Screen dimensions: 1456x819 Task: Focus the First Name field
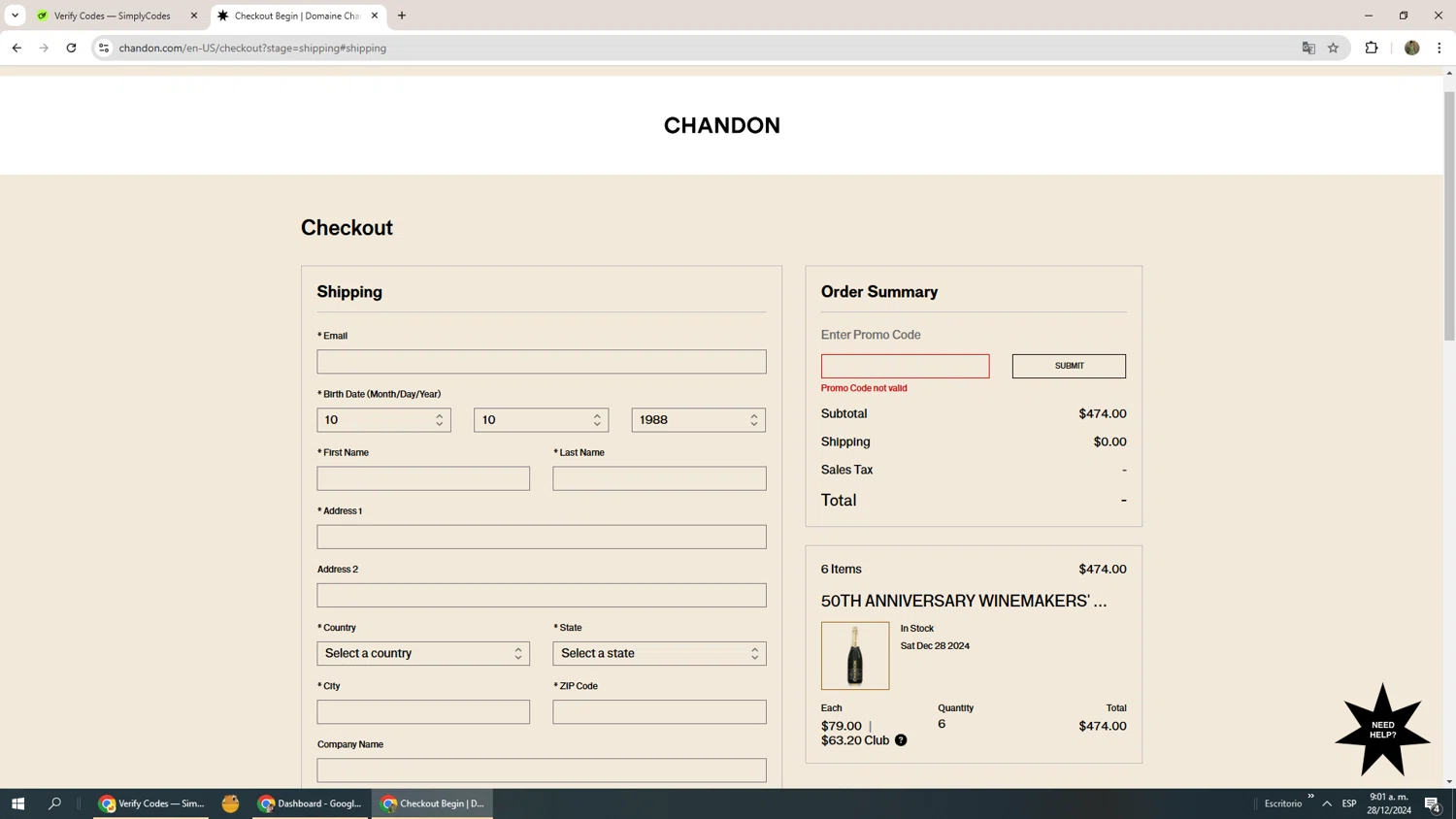pos(423,478)
